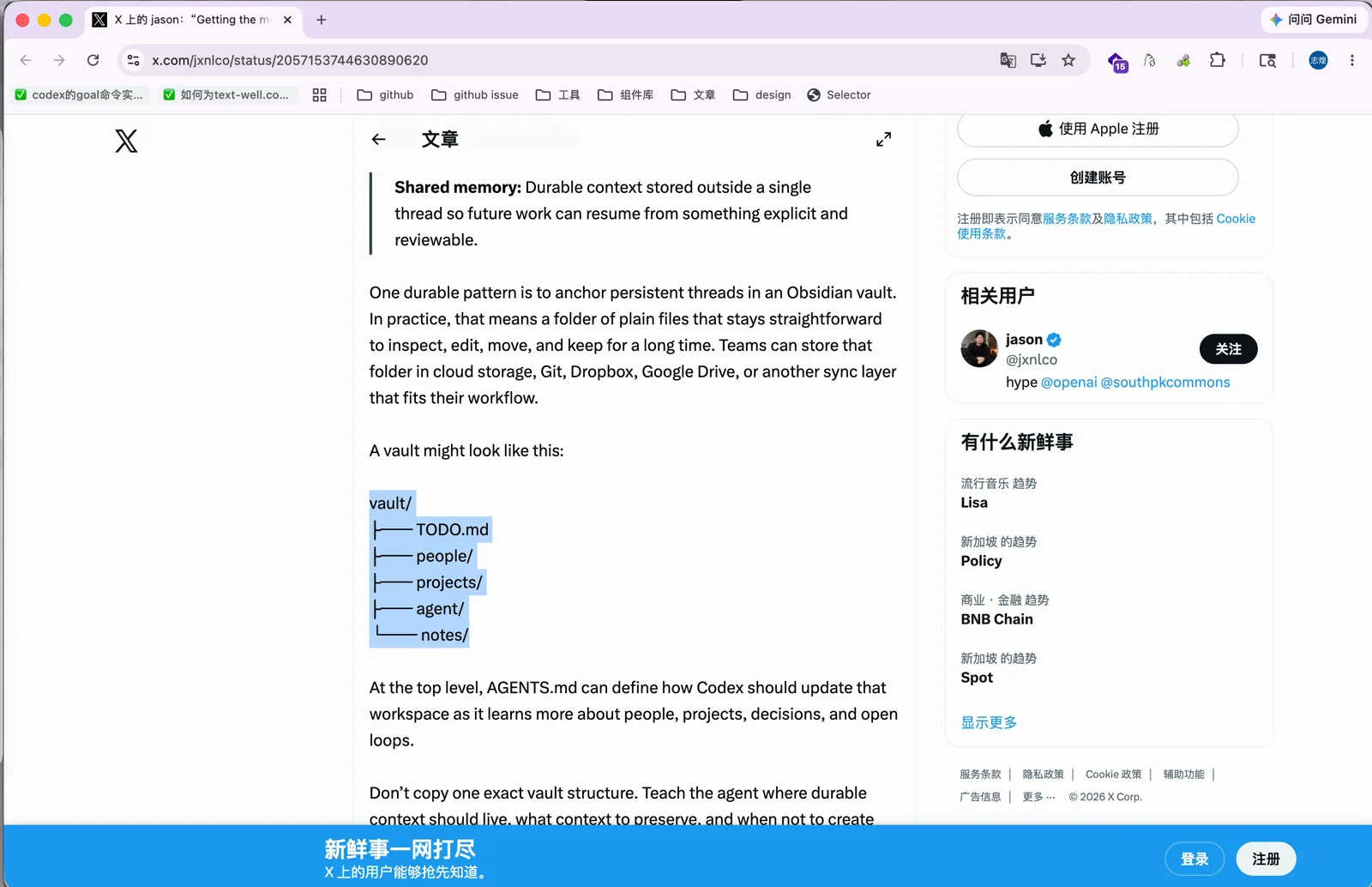Click the highlighted projects/ line

tap(428, 582)
